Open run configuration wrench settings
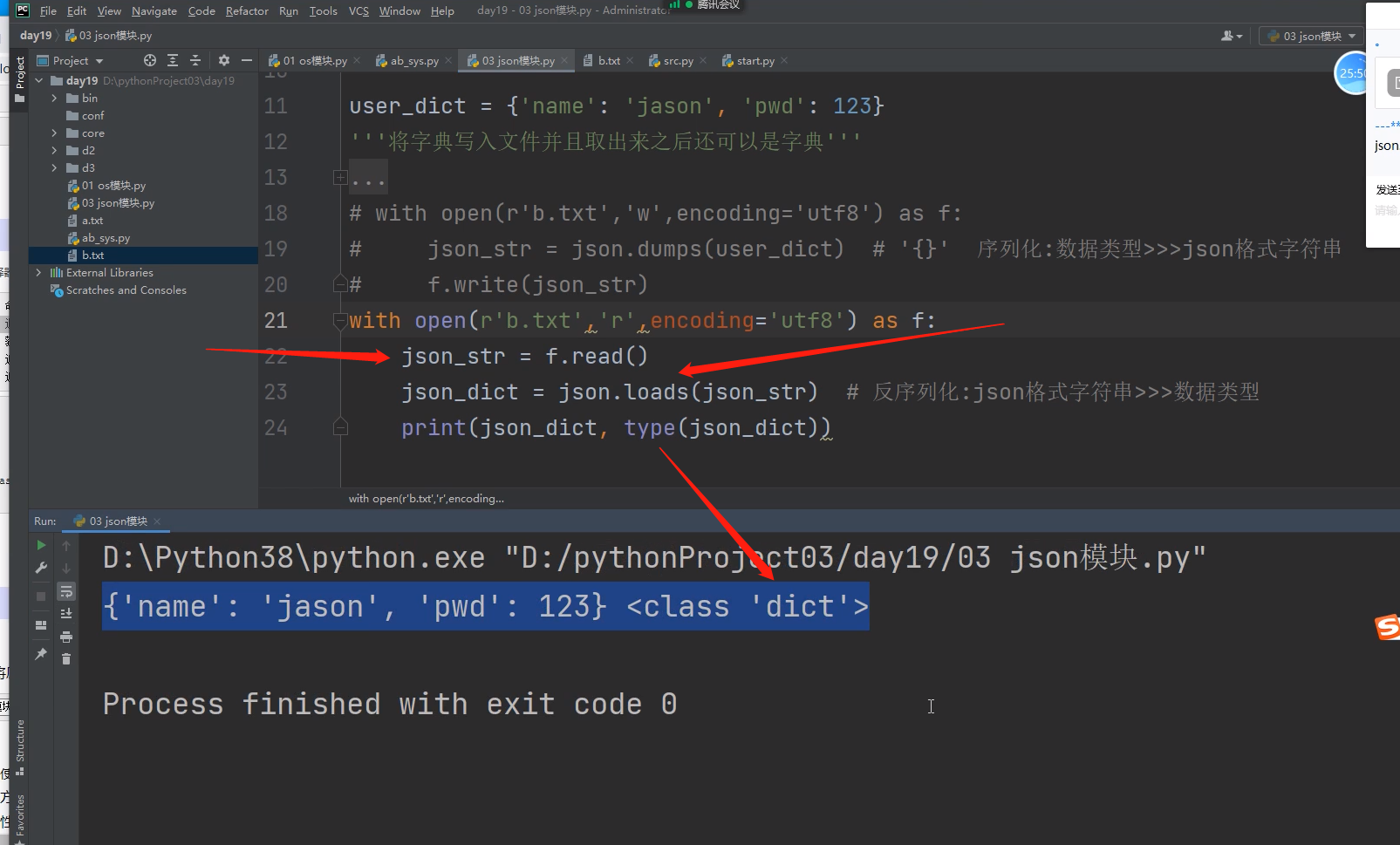The width and height of the screenshot is (1400, 845). (x=41, y=568)
